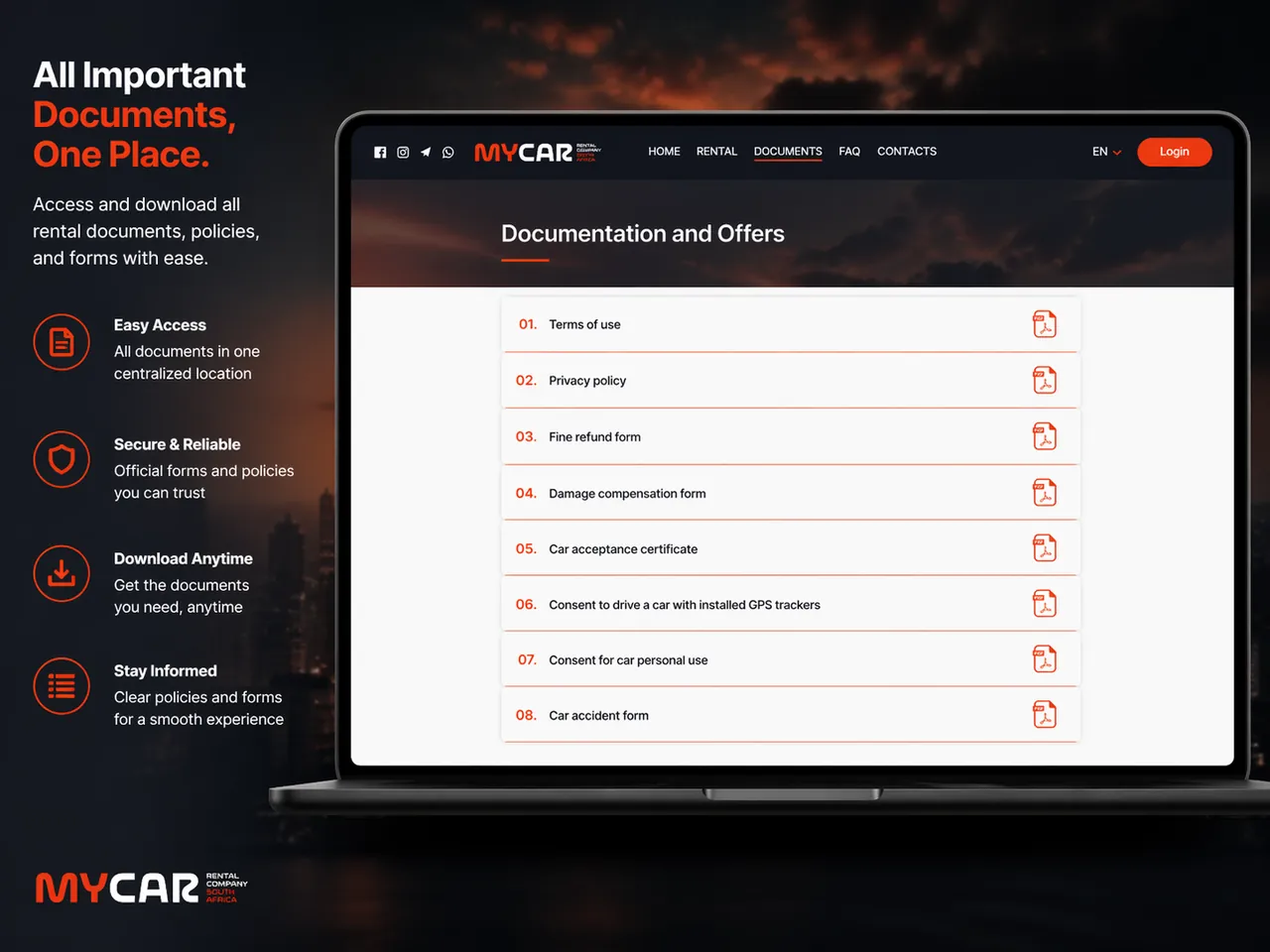1270x952 pixels.
Task: Open the RENTAL menu item
Action: click(716, 152)
